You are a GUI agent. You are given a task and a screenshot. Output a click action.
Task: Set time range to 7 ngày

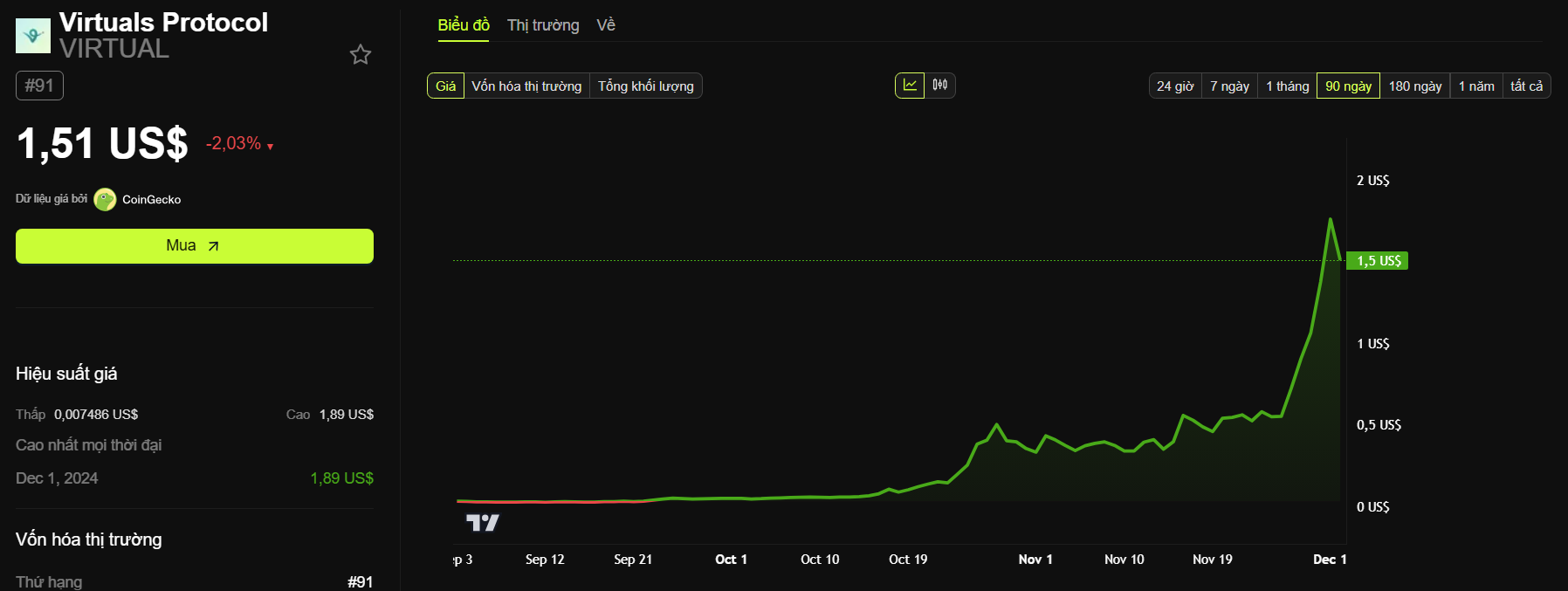point(1229,86)
